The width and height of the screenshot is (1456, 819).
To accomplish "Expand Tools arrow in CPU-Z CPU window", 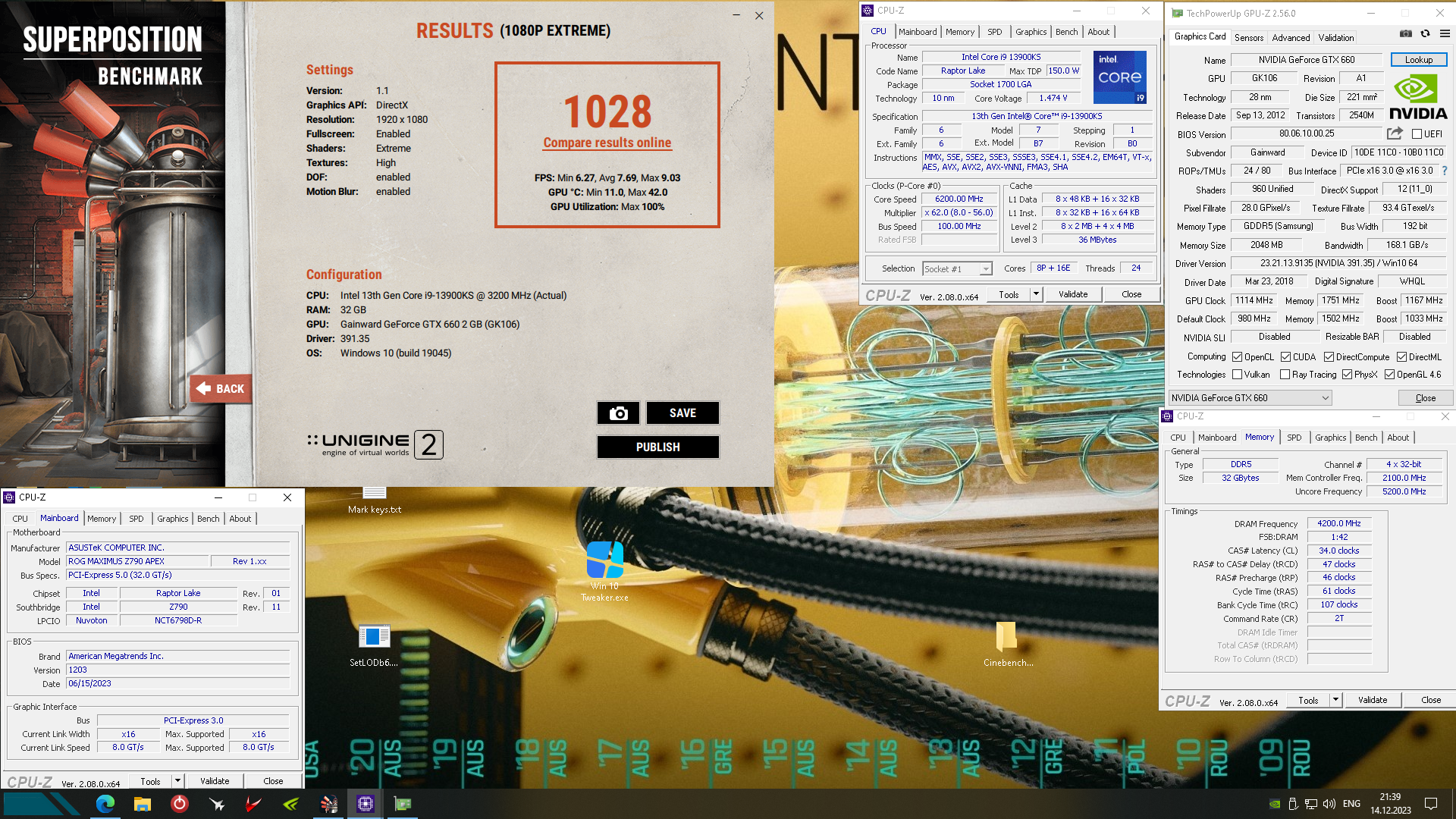I will point(1036,294).
